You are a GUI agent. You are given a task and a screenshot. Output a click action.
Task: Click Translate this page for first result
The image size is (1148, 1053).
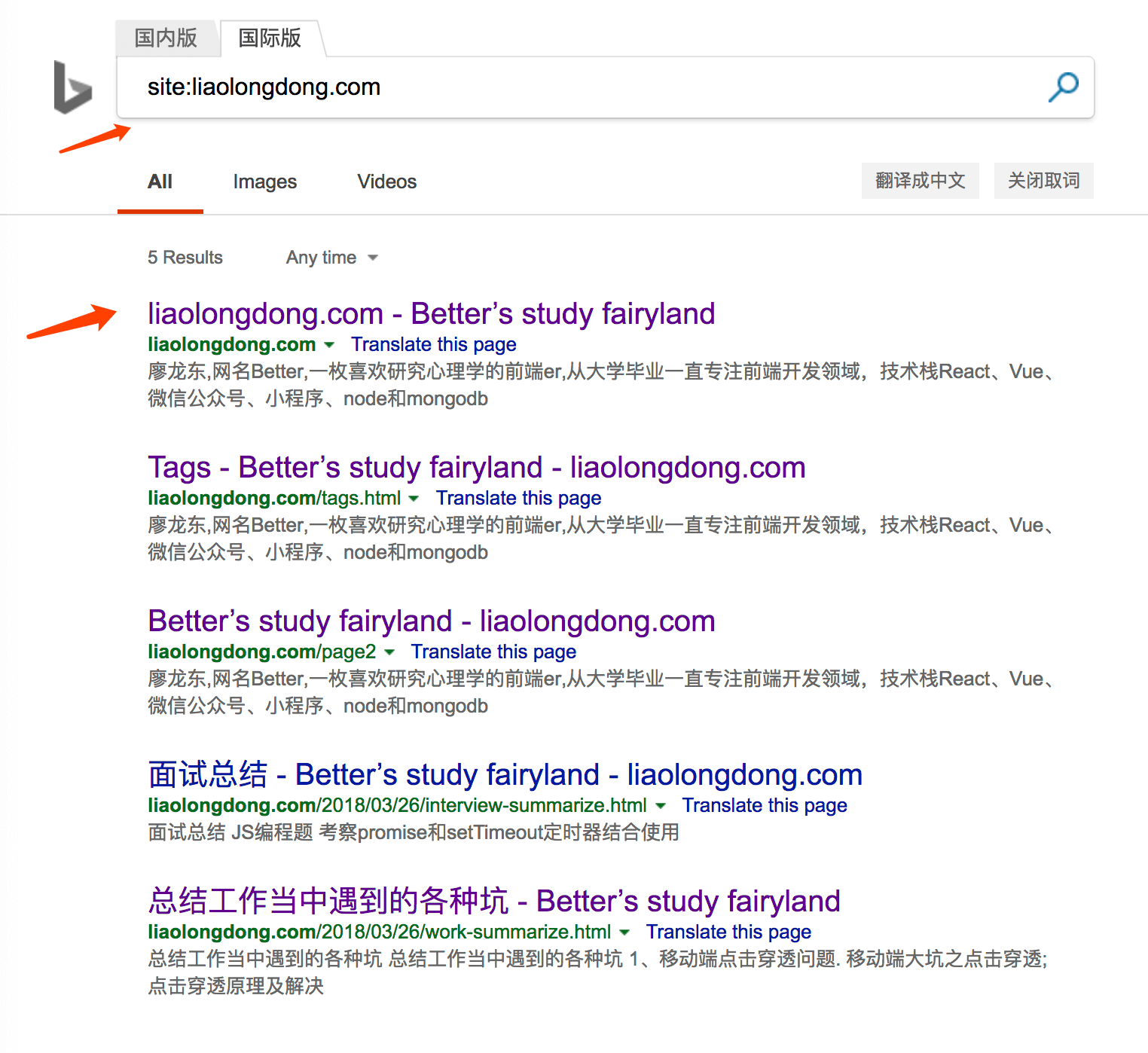click(x=434, y=344)
